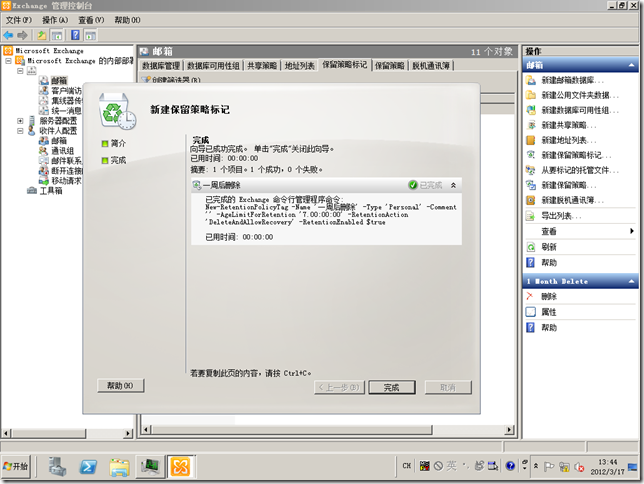Switch to the 脱机通讯簿 tab
This screenshot has width=644, height=484.
click(431, 65)
